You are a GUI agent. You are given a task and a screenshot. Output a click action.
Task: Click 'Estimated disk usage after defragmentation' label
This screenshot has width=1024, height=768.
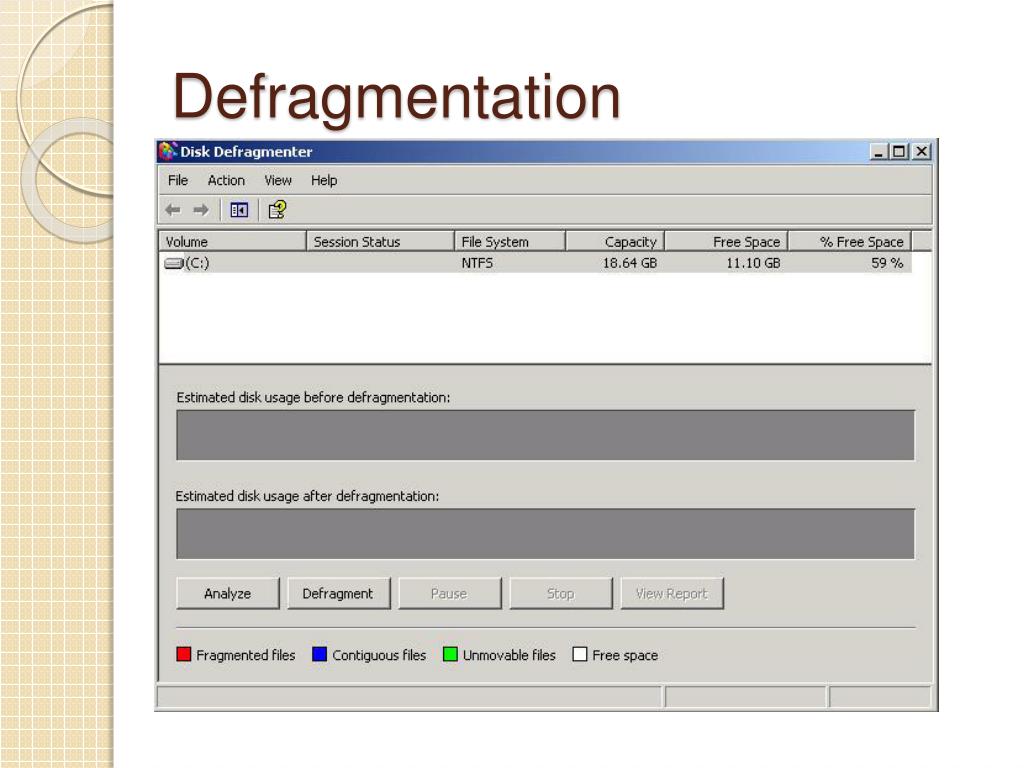point(307,496)
